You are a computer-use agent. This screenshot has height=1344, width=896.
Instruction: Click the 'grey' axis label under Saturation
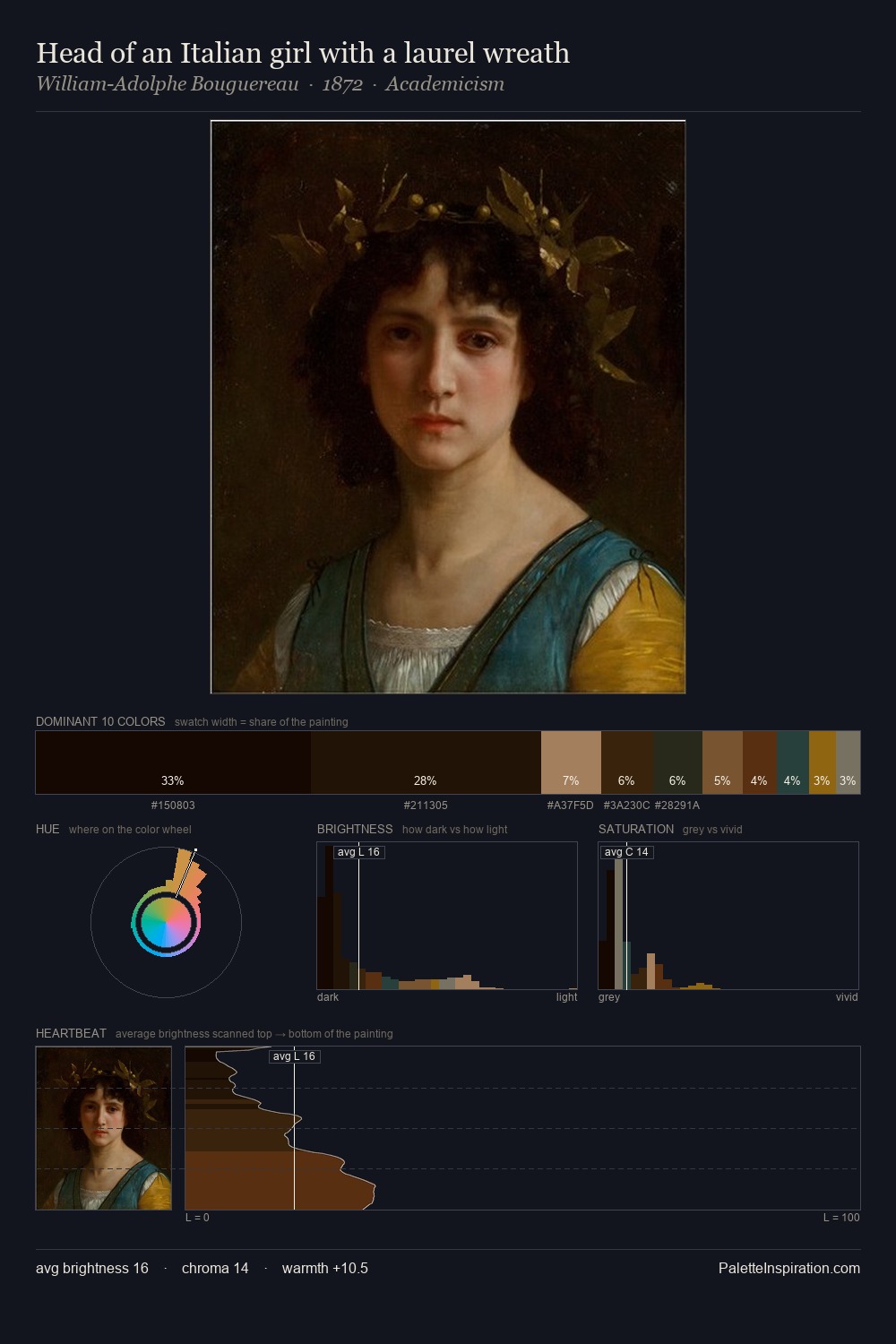[x=609, y=997]
